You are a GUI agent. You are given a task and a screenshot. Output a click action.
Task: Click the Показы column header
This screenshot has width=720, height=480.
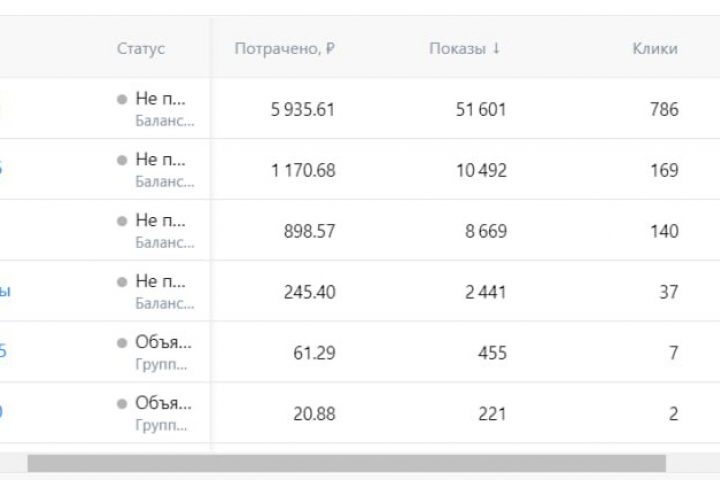pyautogui.click(x=457, y=48)
